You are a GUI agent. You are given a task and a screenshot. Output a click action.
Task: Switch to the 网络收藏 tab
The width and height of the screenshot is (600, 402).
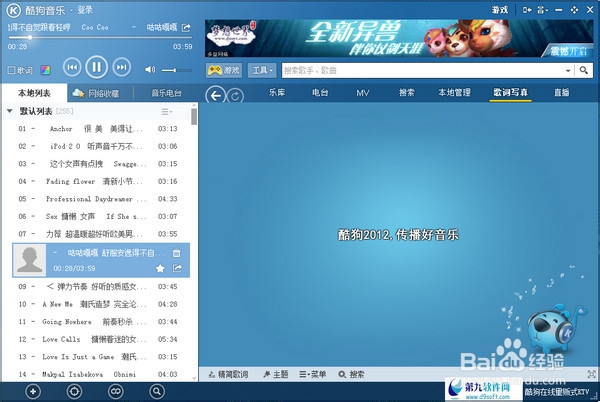pyautogui.click(x=96, y=93)
